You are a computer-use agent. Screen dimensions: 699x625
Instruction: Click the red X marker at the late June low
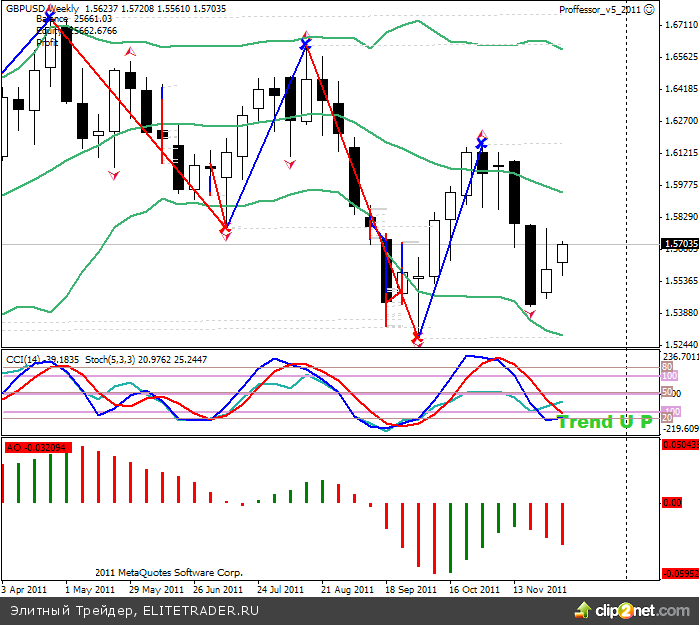click(x=225, y=233)
